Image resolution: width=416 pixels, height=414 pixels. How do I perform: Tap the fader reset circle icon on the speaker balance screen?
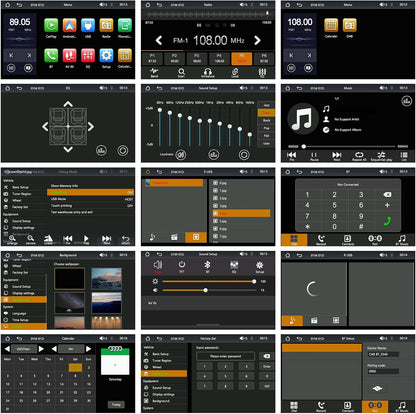coord(122,151)
